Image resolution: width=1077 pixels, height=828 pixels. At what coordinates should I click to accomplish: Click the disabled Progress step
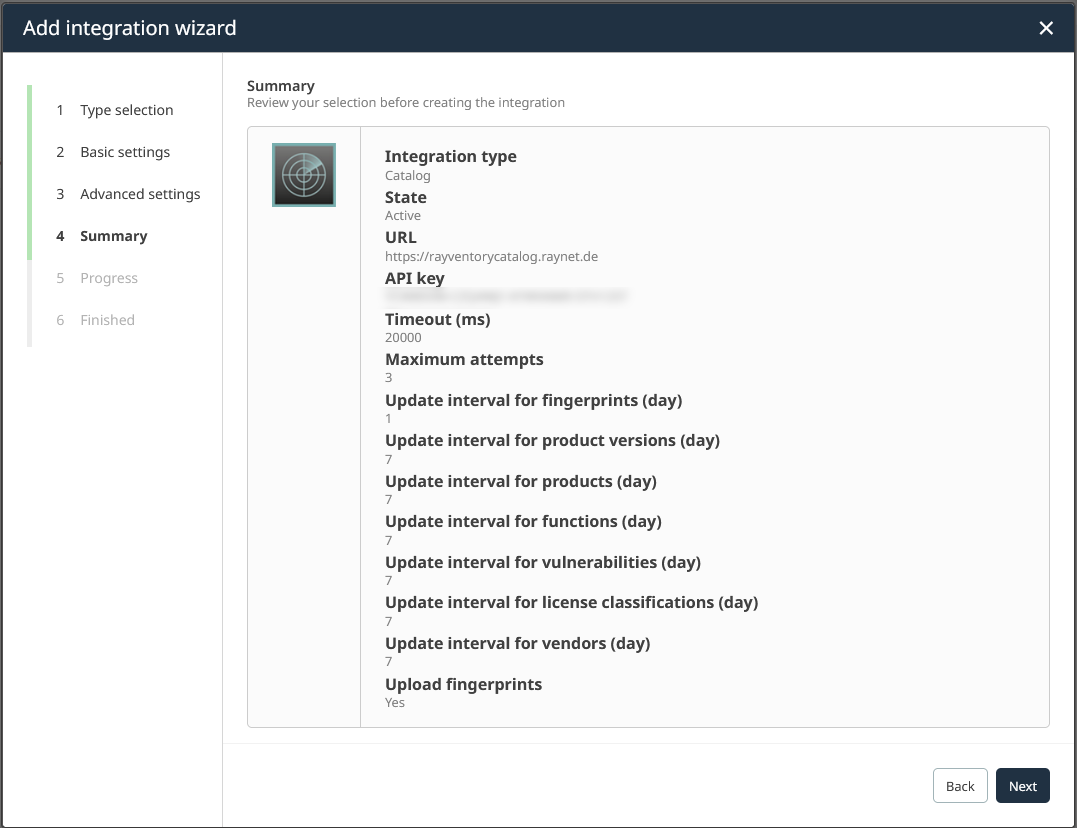click(x=109, y=278)
